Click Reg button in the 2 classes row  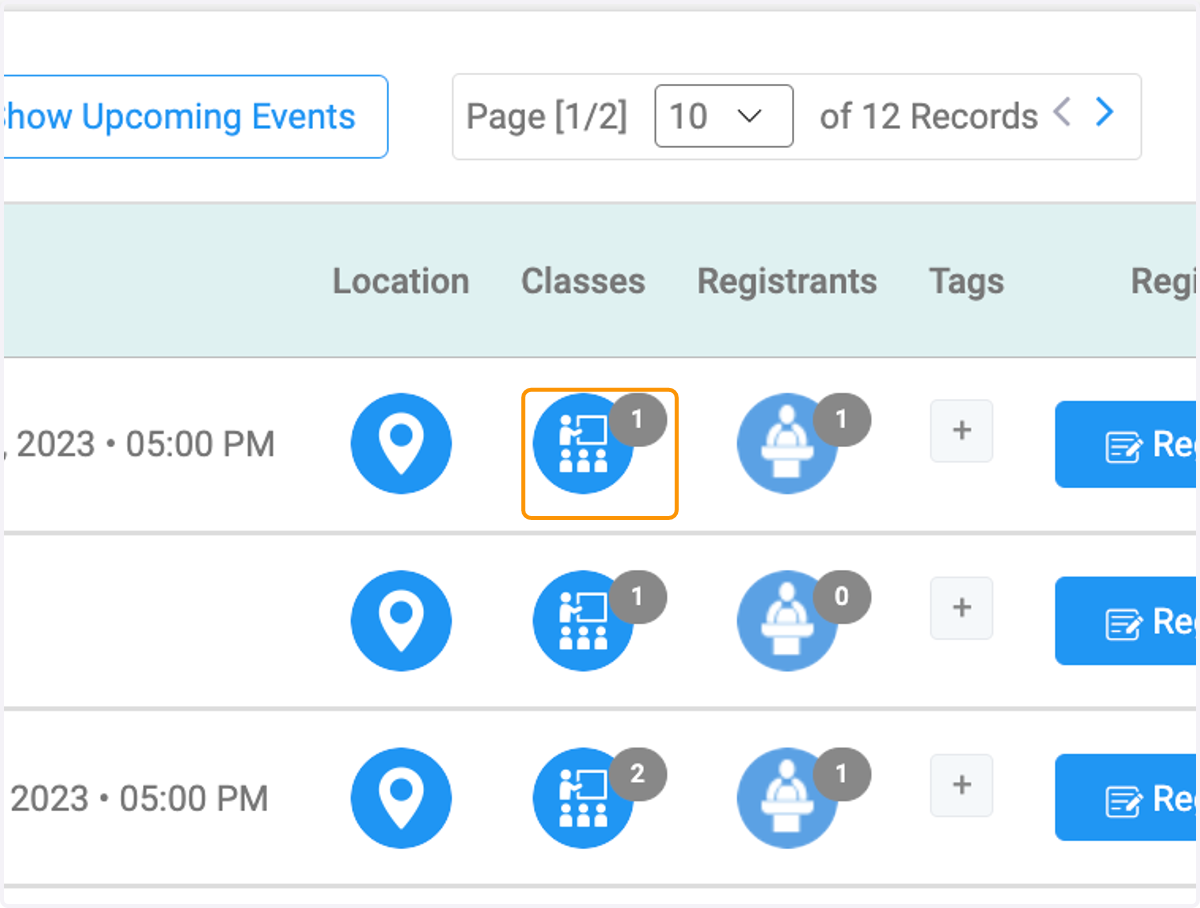[x=1127, y=798]
